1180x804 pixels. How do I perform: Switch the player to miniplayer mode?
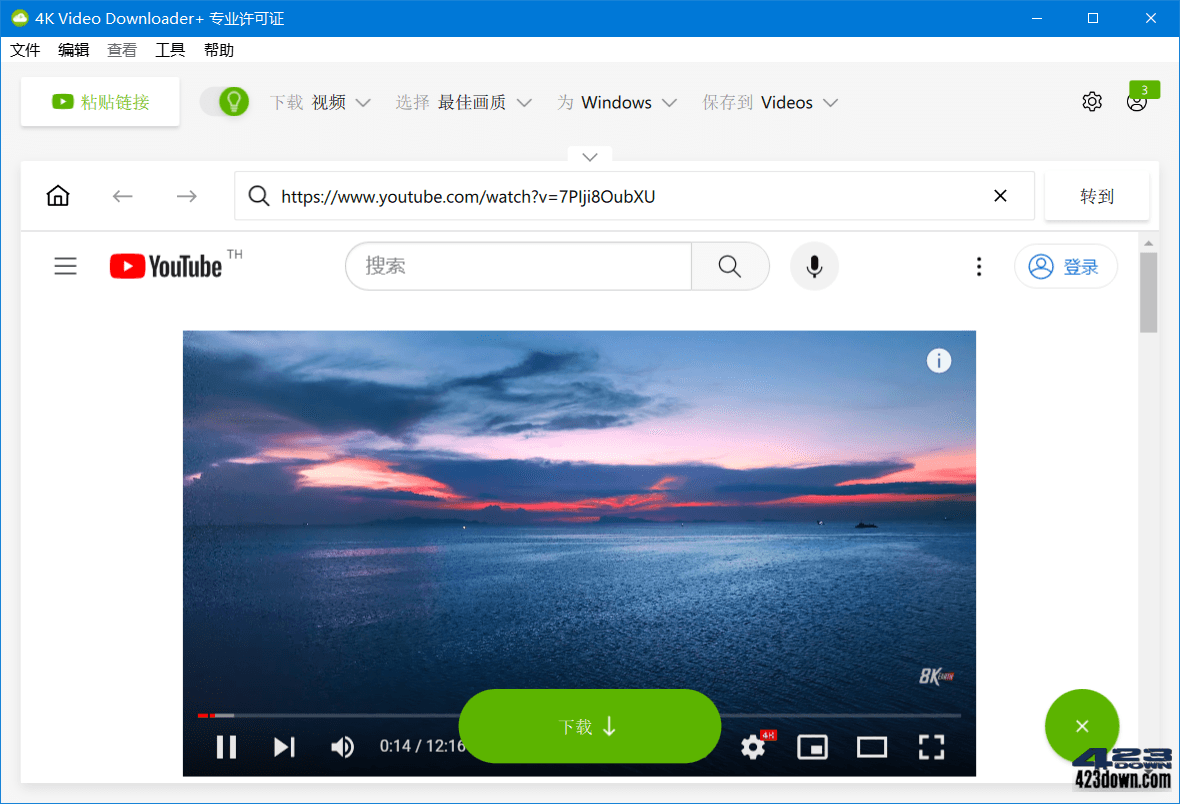(811, 746)
